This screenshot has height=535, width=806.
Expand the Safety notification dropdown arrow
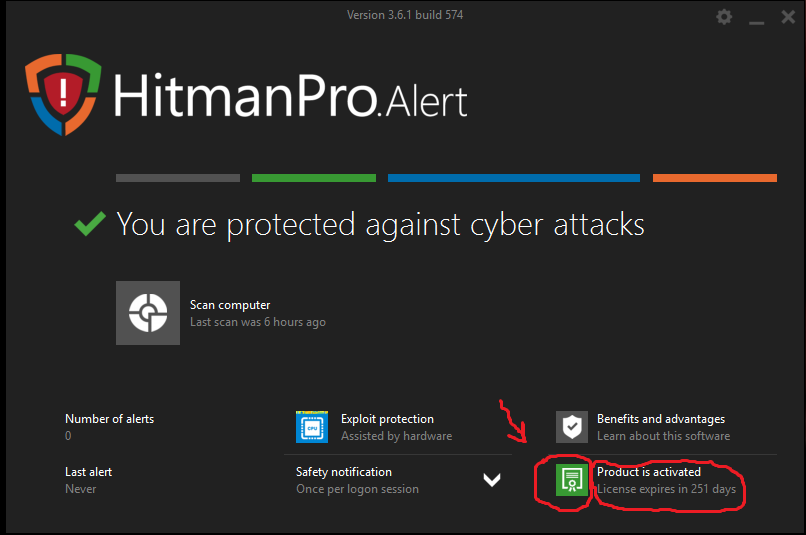coord(492,480)
